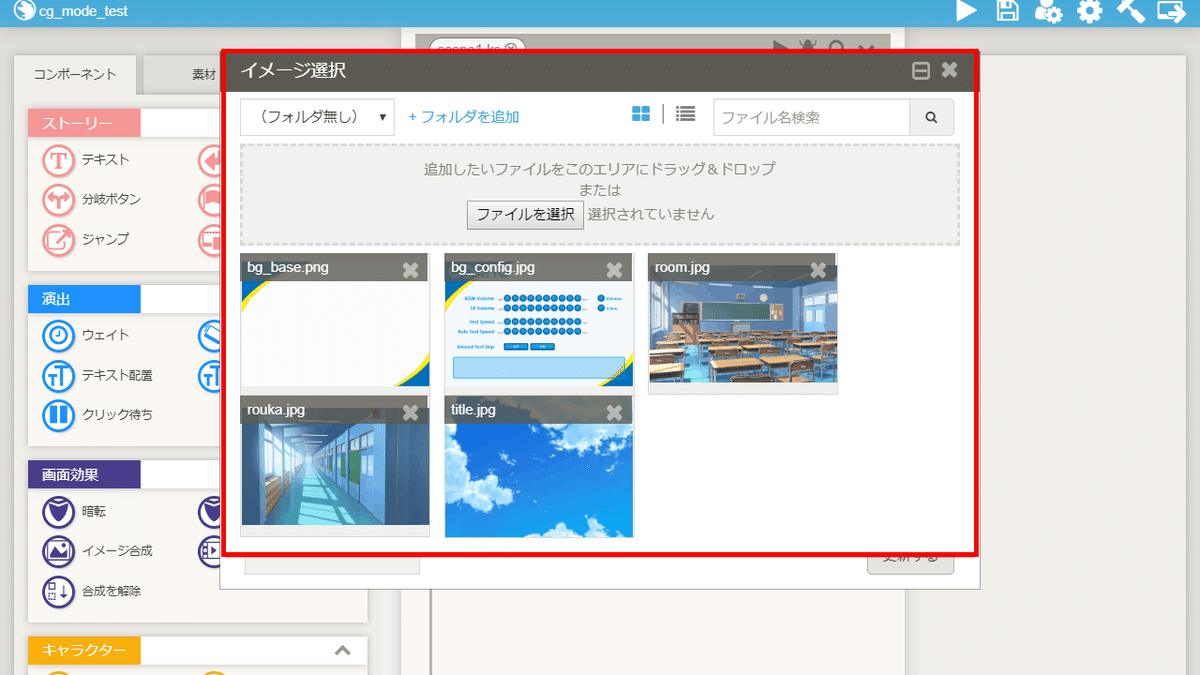Select the 分岐ボタン component icon
1200x675 pixels.
[x=59, y=199]
